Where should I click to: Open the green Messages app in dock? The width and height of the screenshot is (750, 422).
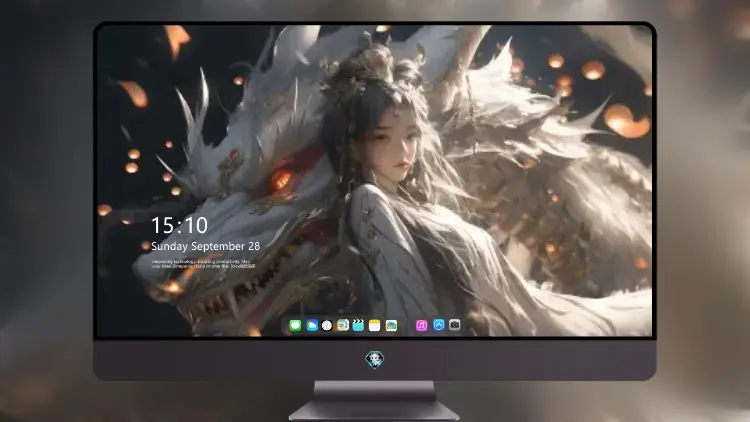(295, 325)
